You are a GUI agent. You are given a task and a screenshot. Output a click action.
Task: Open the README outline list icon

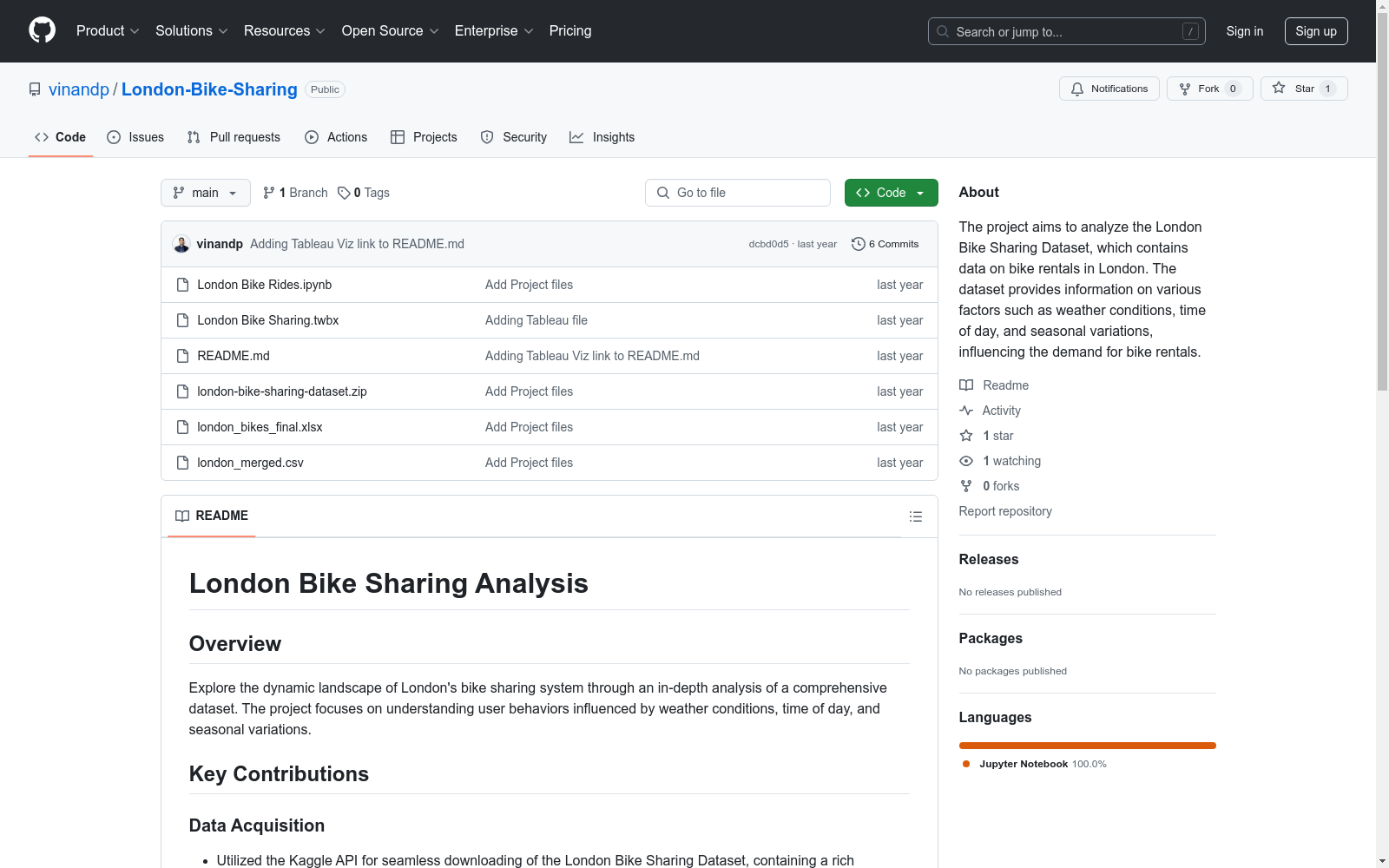pos(916,516)
